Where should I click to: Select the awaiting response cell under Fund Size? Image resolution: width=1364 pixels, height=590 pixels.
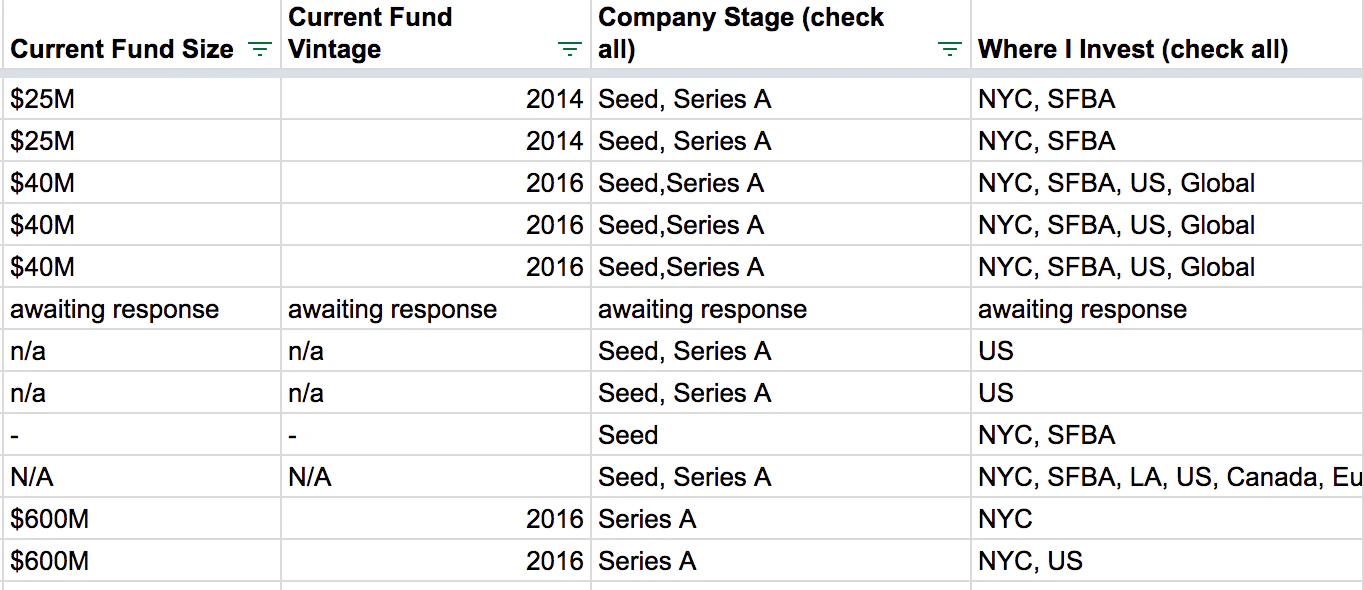pyautogui.click(x=113, y=309)
